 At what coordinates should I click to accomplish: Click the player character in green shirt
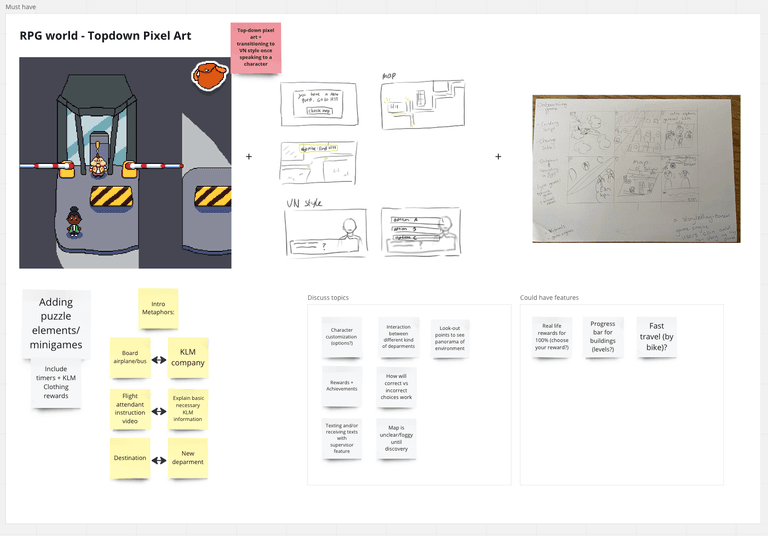pos(74,222)
